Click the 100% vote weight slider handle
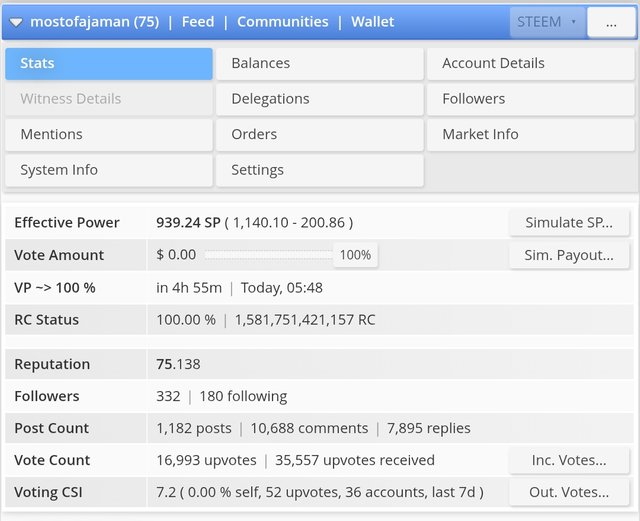 click(x=355, y=255)
